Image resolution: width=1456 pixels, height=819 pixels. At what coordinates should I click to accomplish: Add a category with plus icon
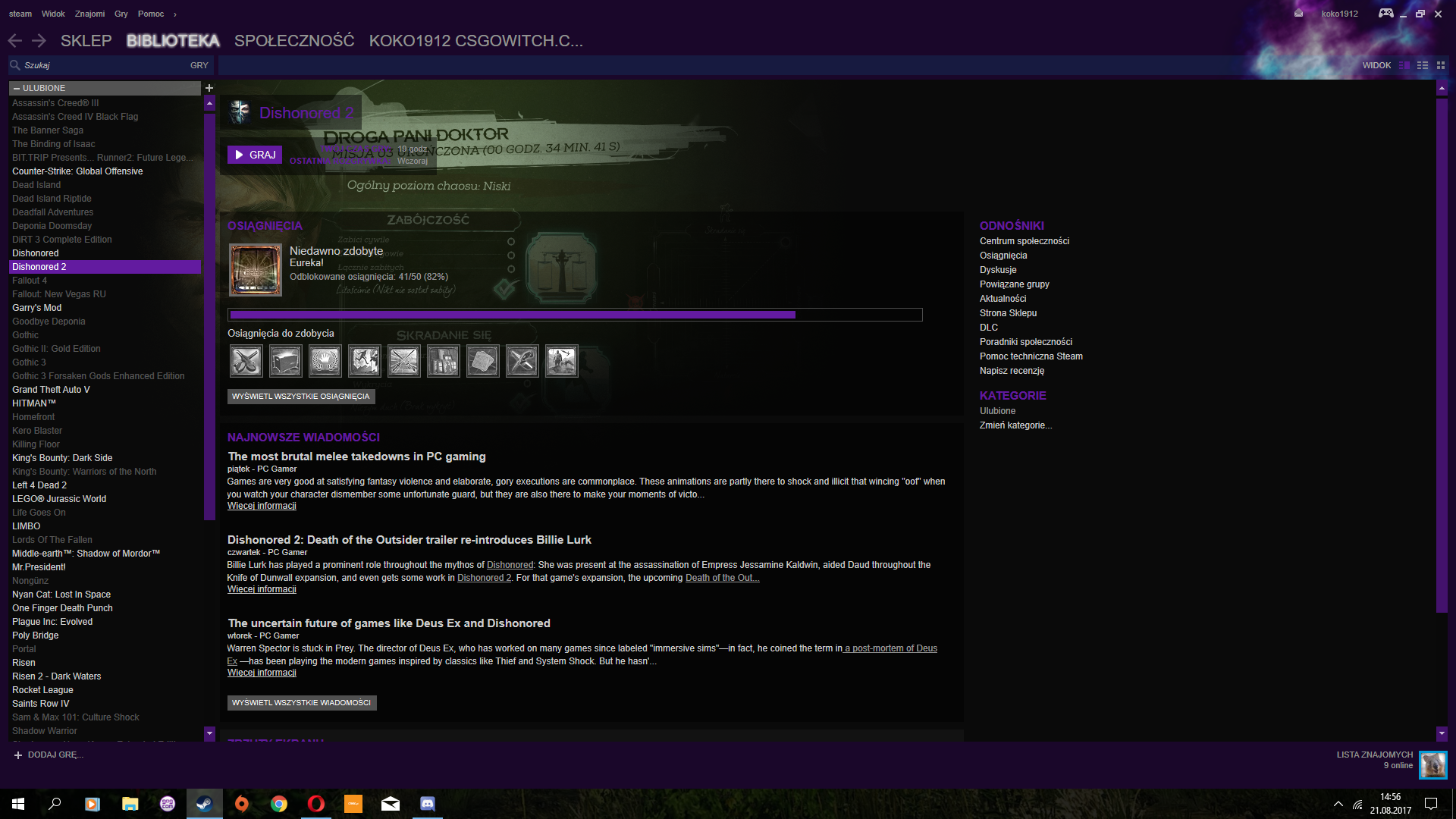209,88
